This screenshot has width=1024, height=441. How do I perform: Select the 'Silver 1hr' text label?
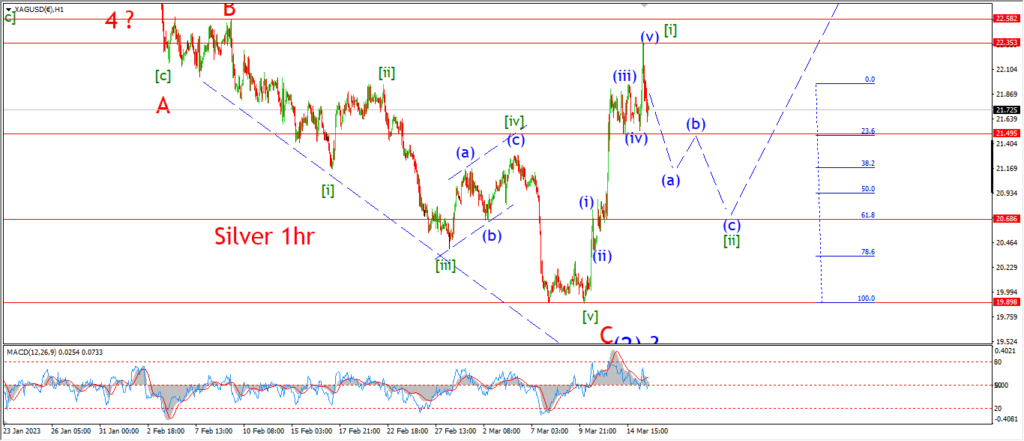(x=265, y=237)
